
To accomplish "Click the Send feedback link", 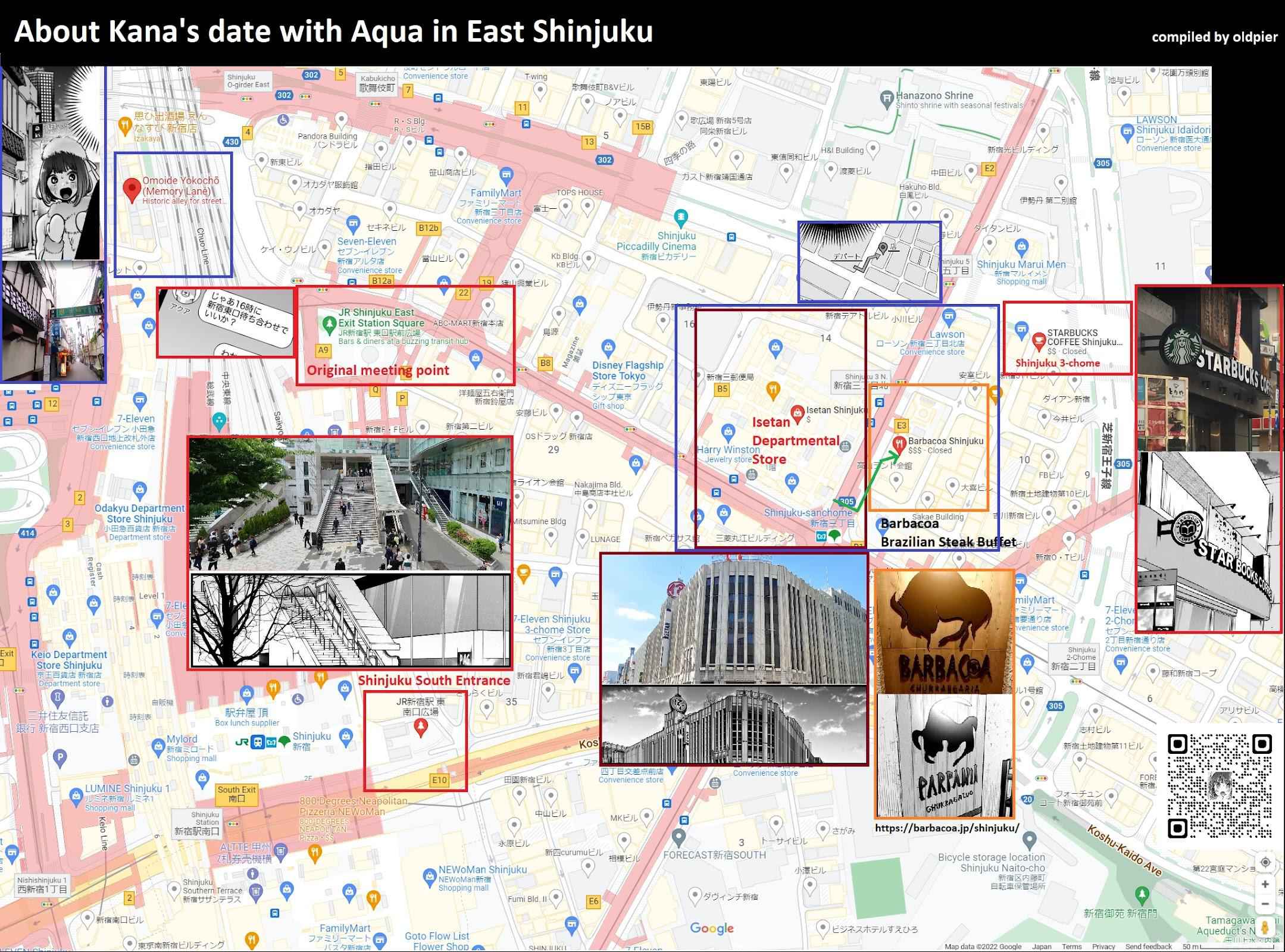I will pos(1148,946).
